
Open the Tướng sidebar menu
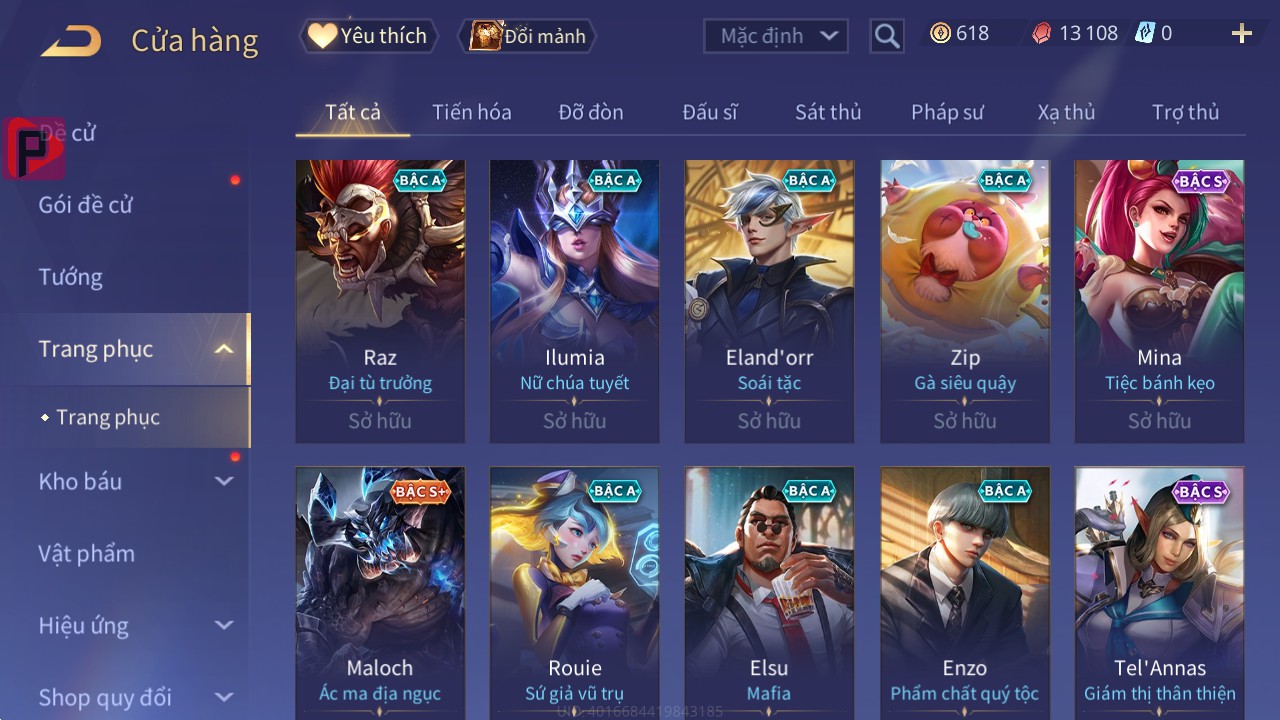tap(70, 277)
